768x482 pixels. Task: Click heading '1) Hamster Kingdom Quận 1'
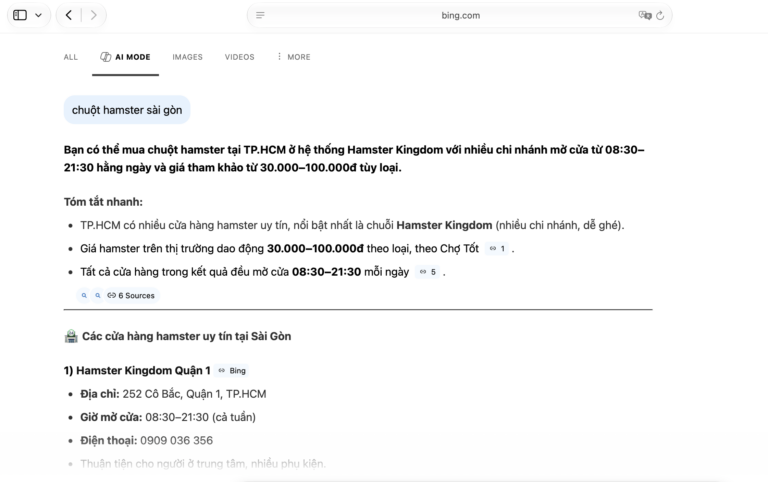pos(137,370)
